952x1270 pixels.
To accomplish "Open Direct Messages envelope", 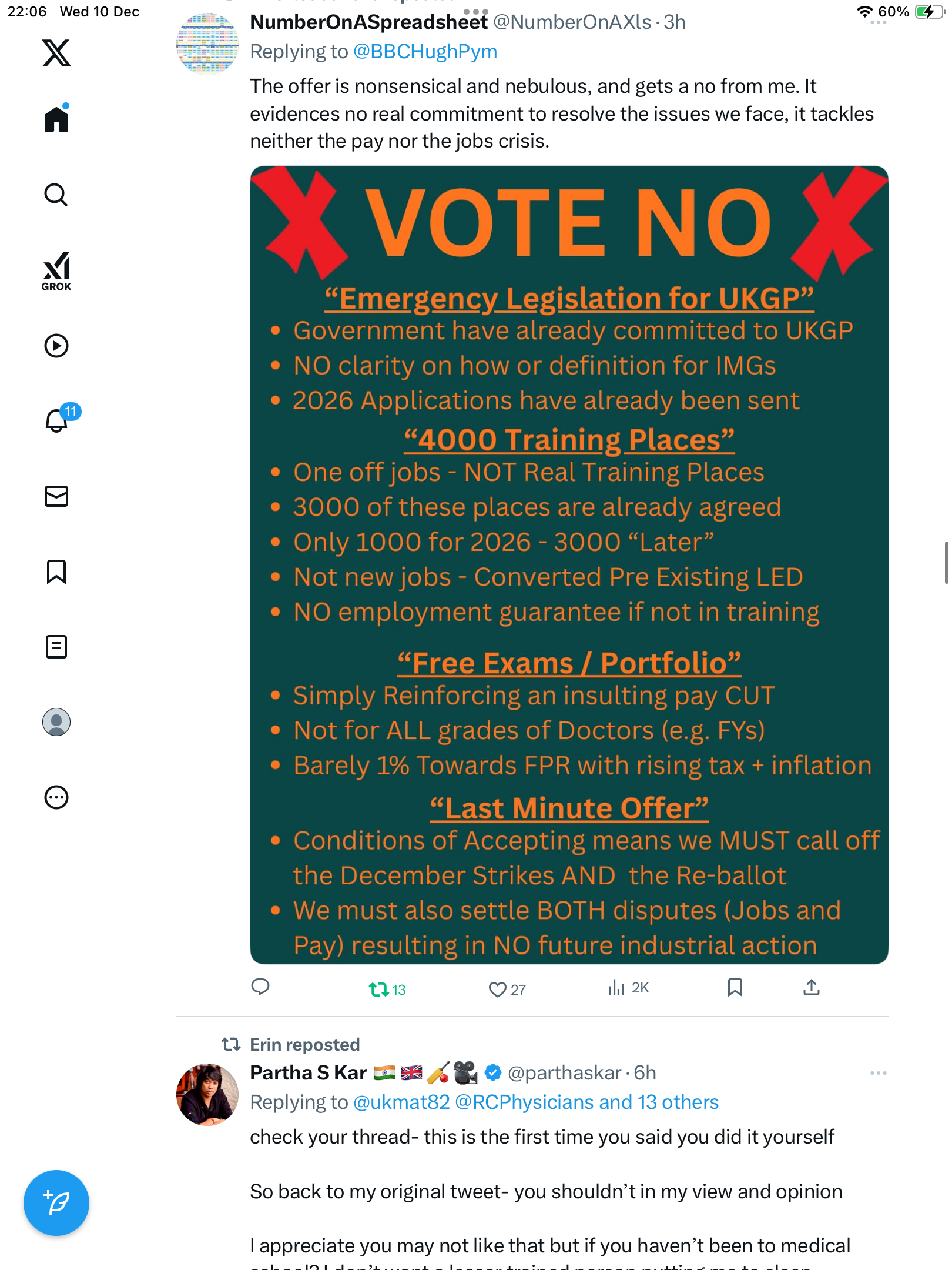I will pyautogui.click(x=56, y=496).
